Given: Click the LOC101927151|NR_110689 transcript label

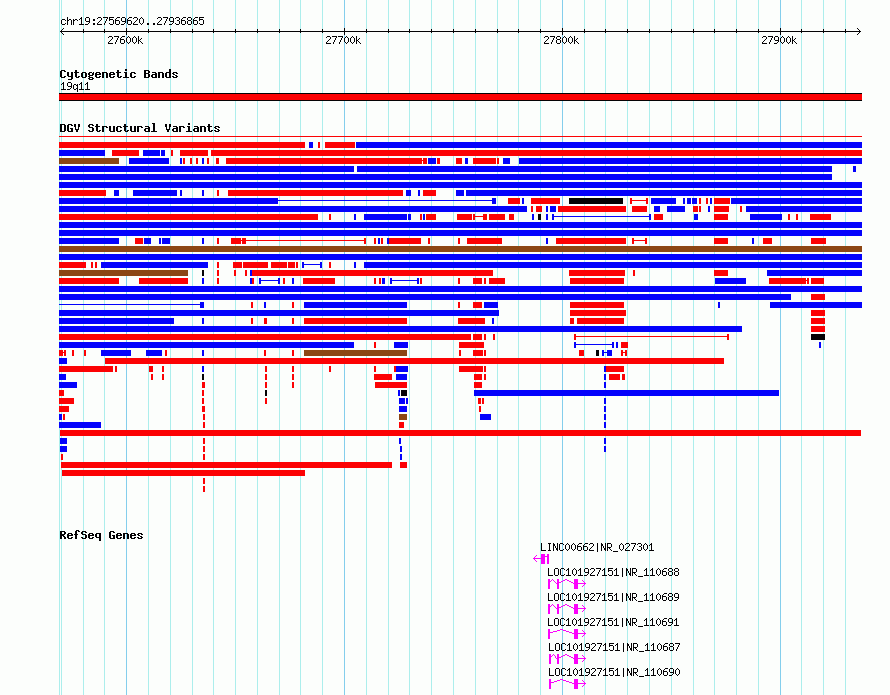Looking at the screenshot, I should click(x=613, y=597).
